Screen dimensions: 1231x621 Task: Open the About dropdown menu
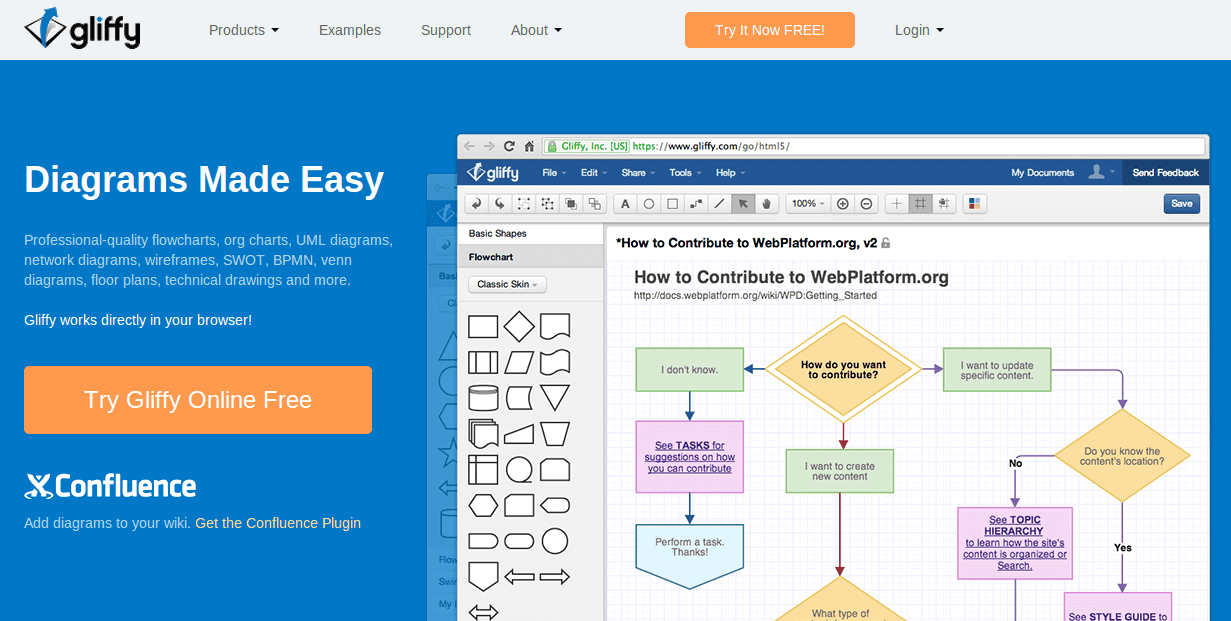[x=536, y=30]
